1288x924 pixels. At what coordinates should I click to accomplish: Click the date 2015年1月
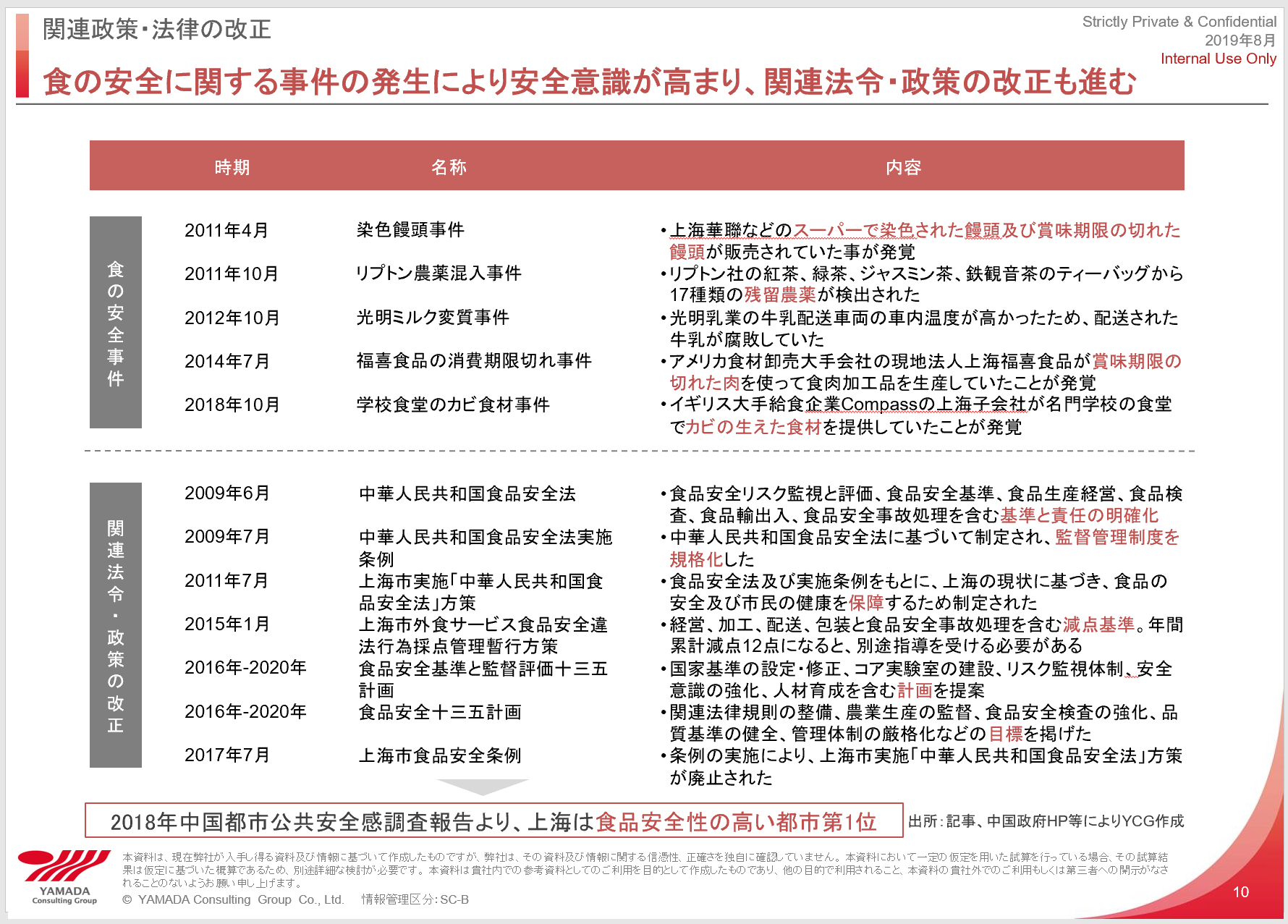(226, 624)
